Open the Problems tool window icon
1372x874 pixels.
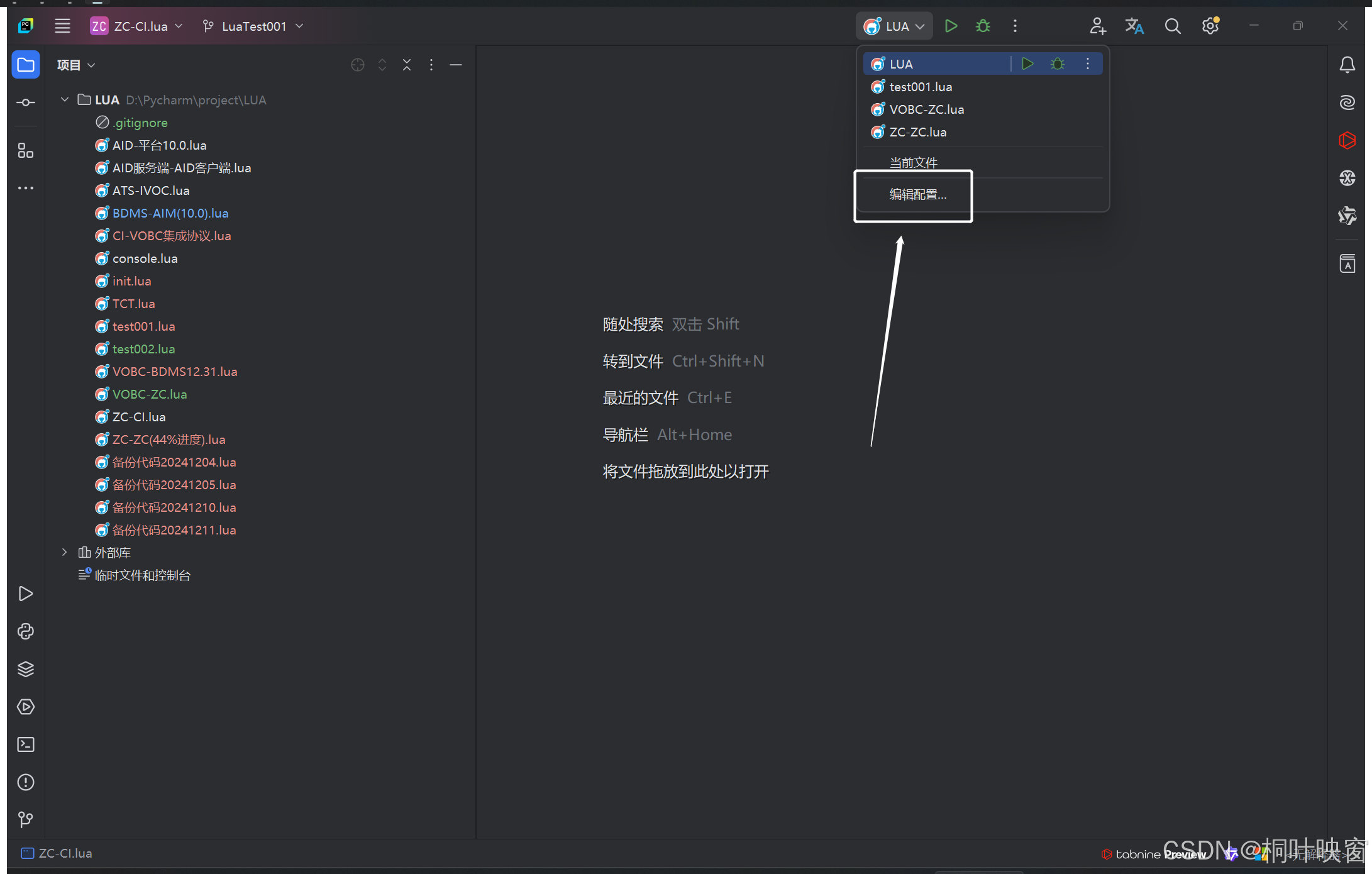pos(26,782)
